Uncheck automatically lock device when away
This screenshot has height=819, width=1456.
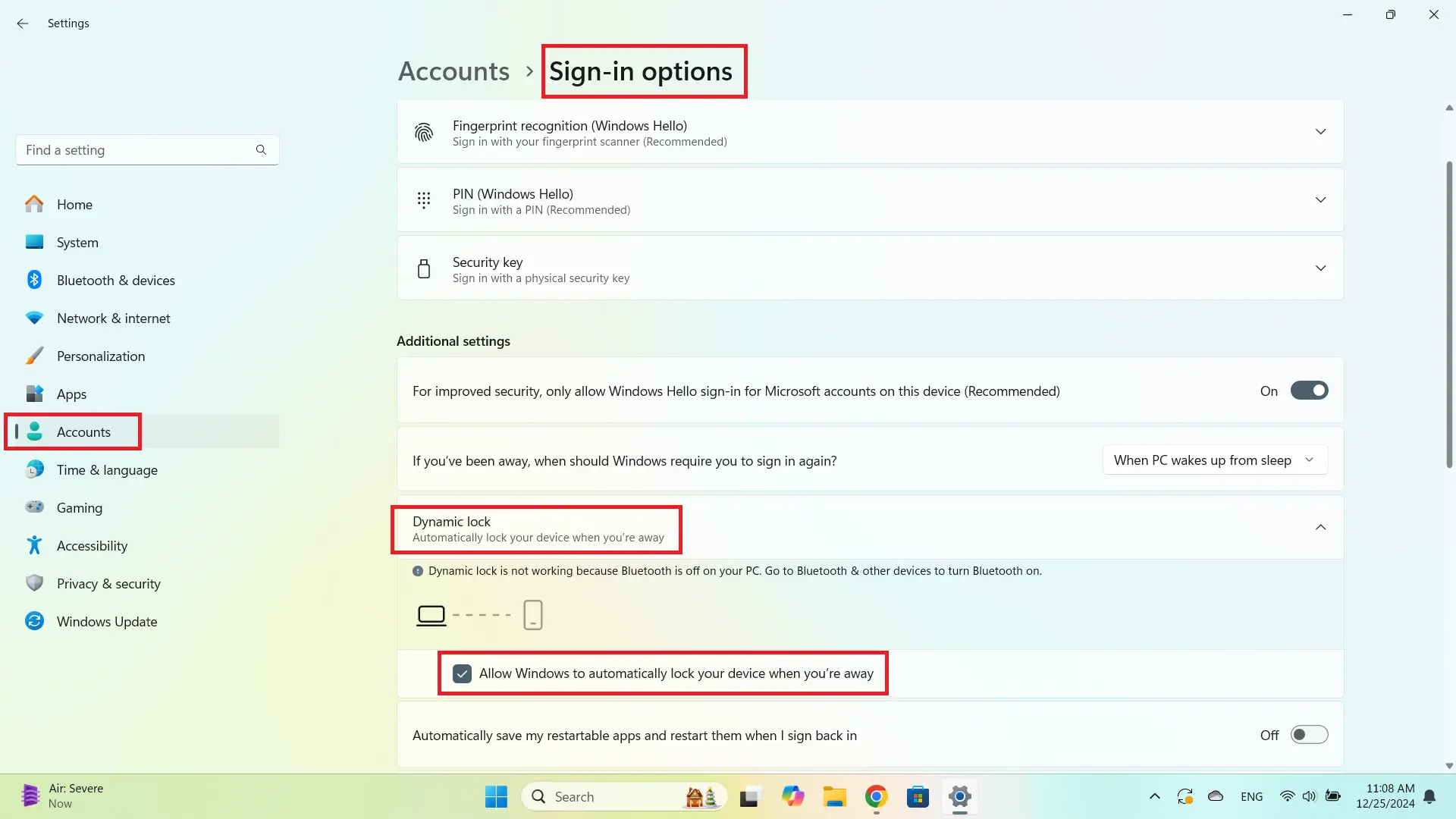pos(462,673)
